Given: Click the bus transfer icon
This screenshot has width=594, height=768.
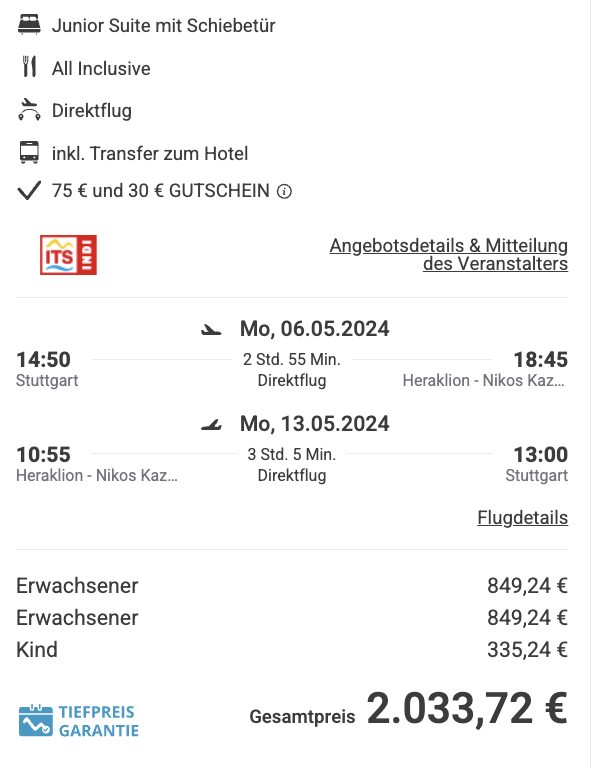Looking at the screenshot, I should [29, 152].
